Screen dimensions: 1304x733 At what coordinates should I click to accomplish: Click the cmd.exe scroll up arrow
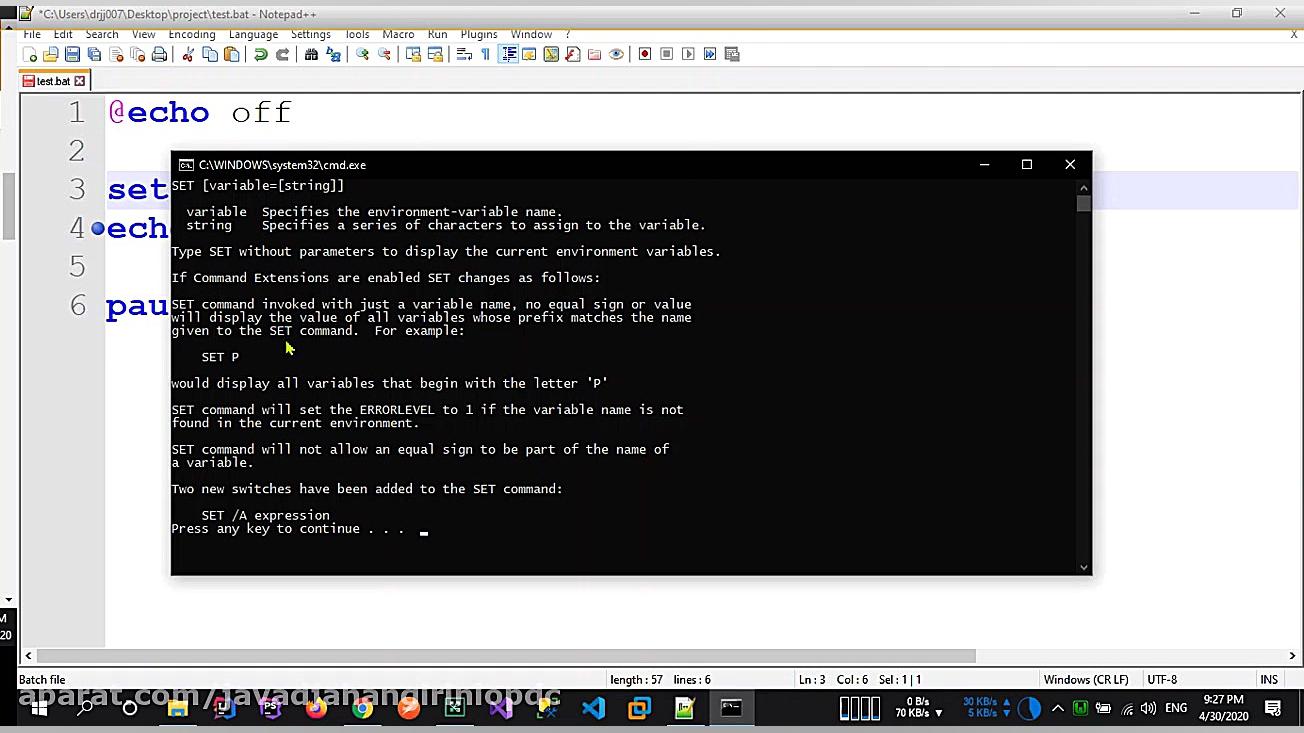[1084, 186]
